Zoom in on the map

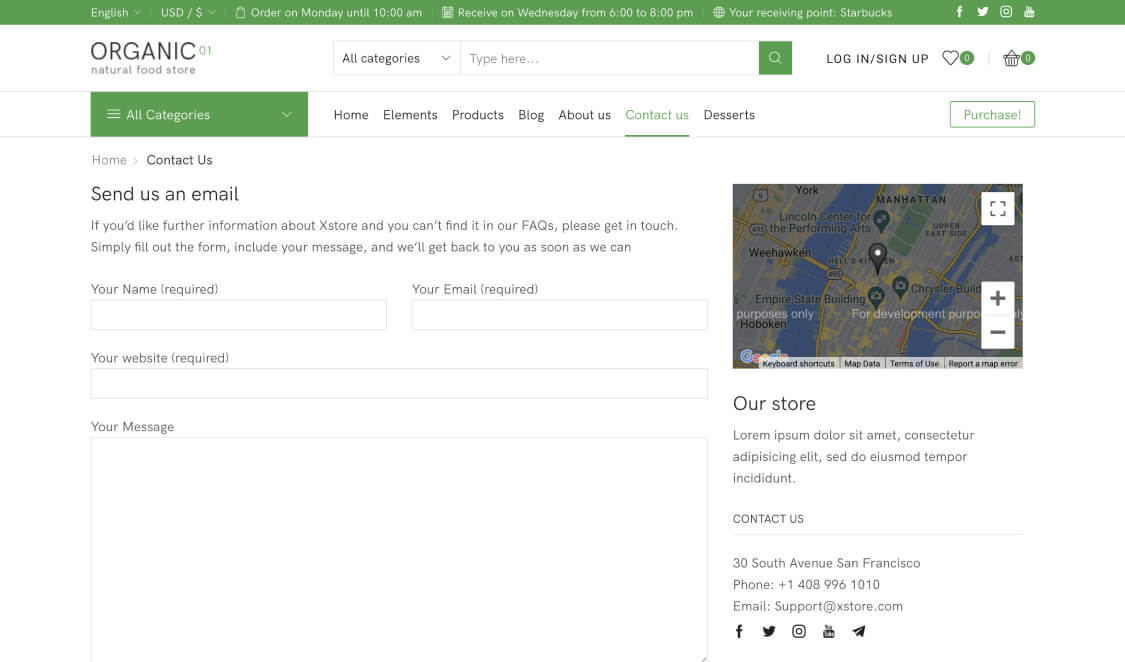[x=997, y=298]
